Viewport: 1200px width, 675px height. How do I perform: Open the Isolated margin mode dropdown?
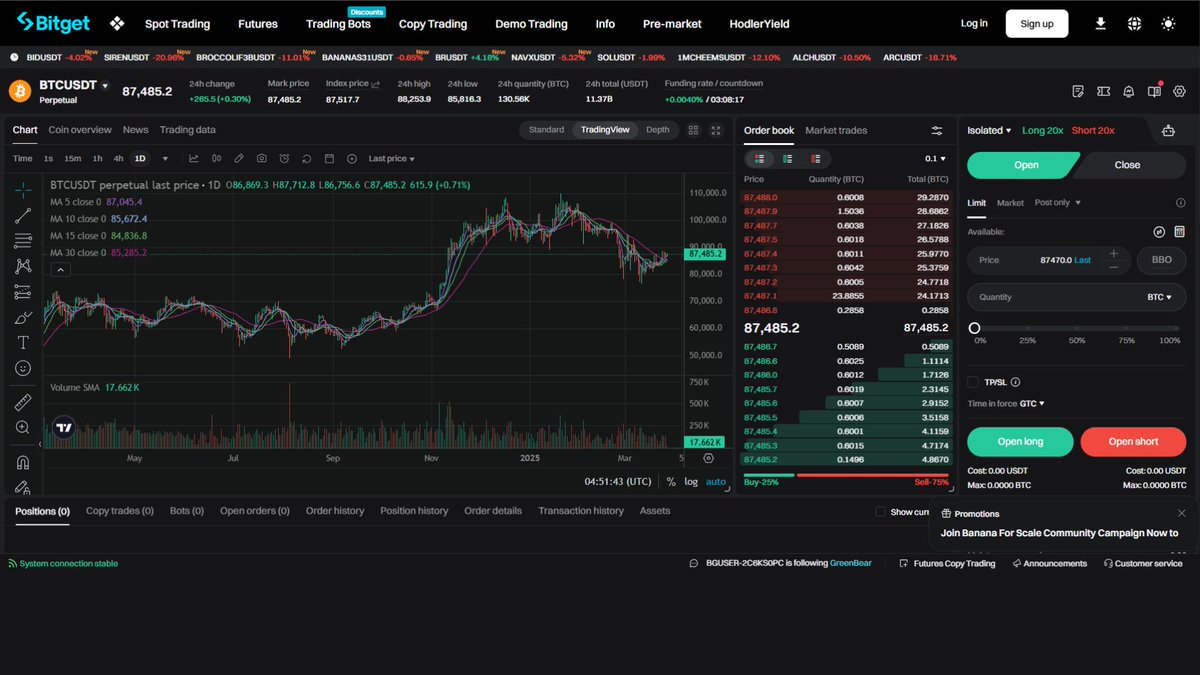989,130
